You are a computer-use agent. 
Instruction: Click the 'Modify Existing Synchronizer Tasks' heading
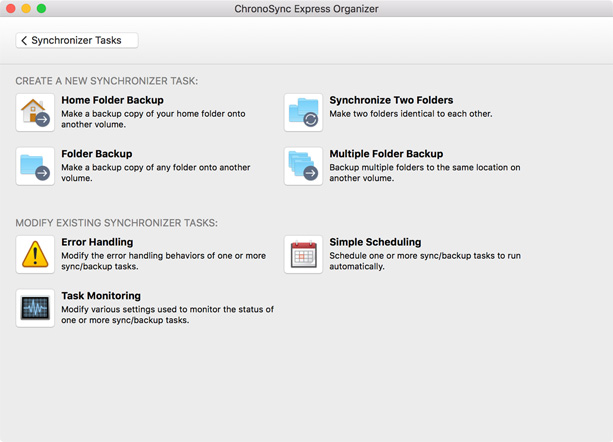point(117,223)
